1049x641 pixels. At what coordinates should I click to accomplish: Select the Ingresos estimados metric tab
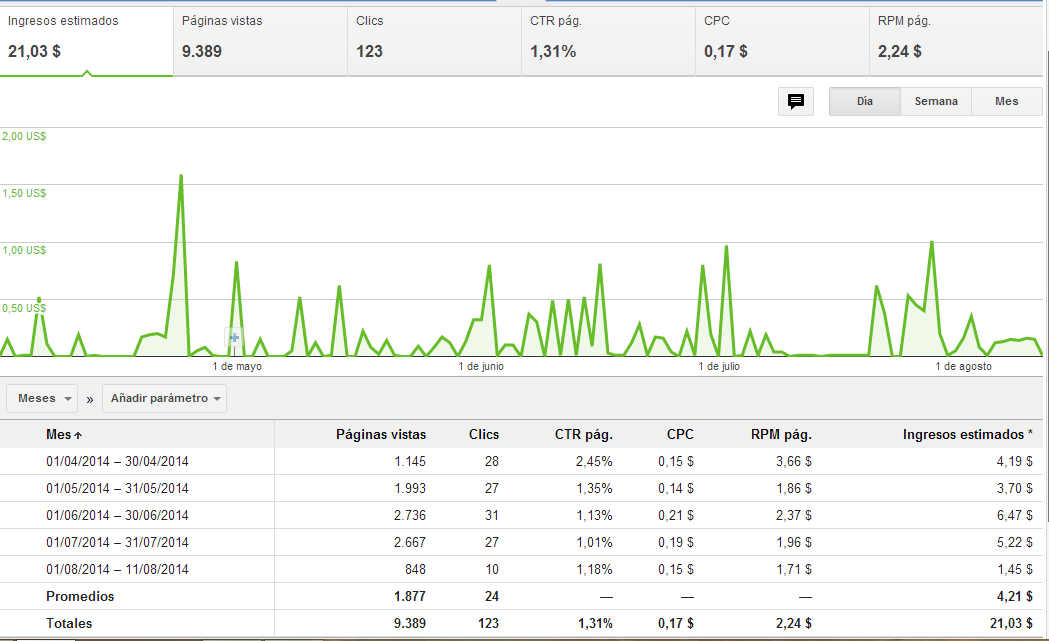click(x=86, y=41)
